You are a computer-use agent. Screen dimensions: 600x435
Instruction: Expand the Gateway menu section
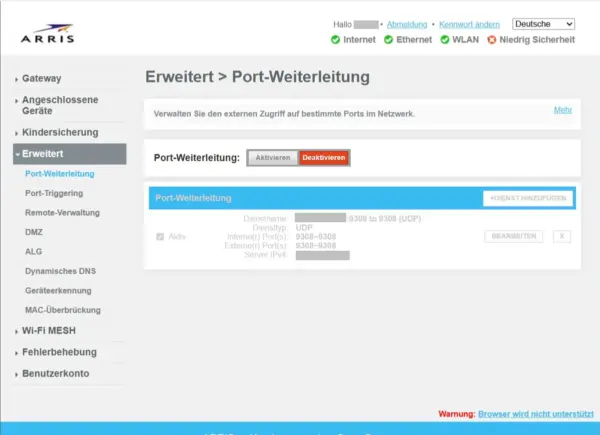click(41, 78)
